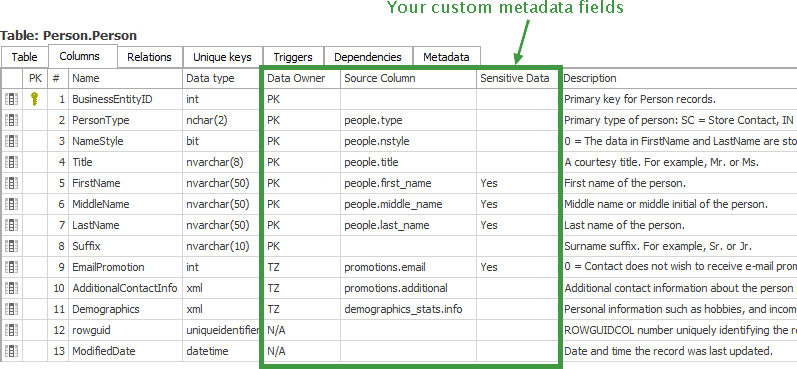Click column icon in AdditionalContactInfo row
This screenshot has width=797, height=369.
(12, 288)
